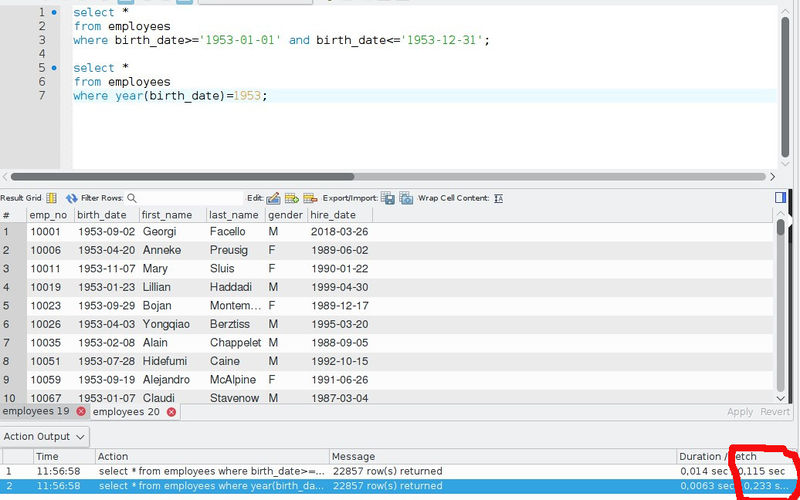Sort by the last_name column header
800x500 pixels.
coord(236,215)
